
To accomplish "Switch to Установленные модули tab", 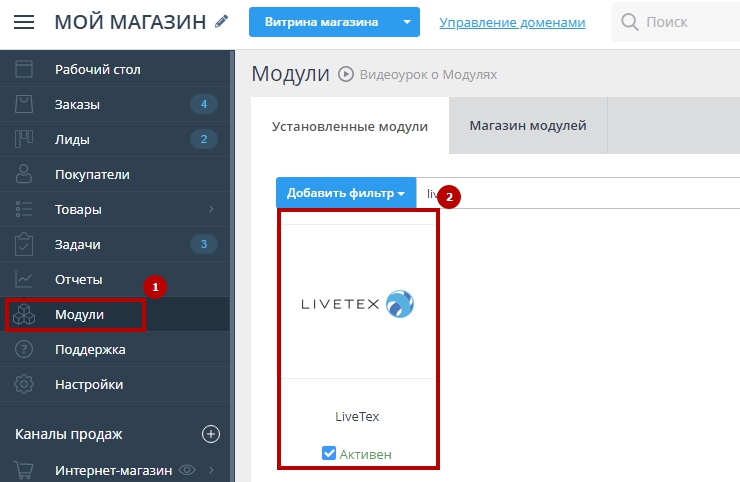I will 350,126.
